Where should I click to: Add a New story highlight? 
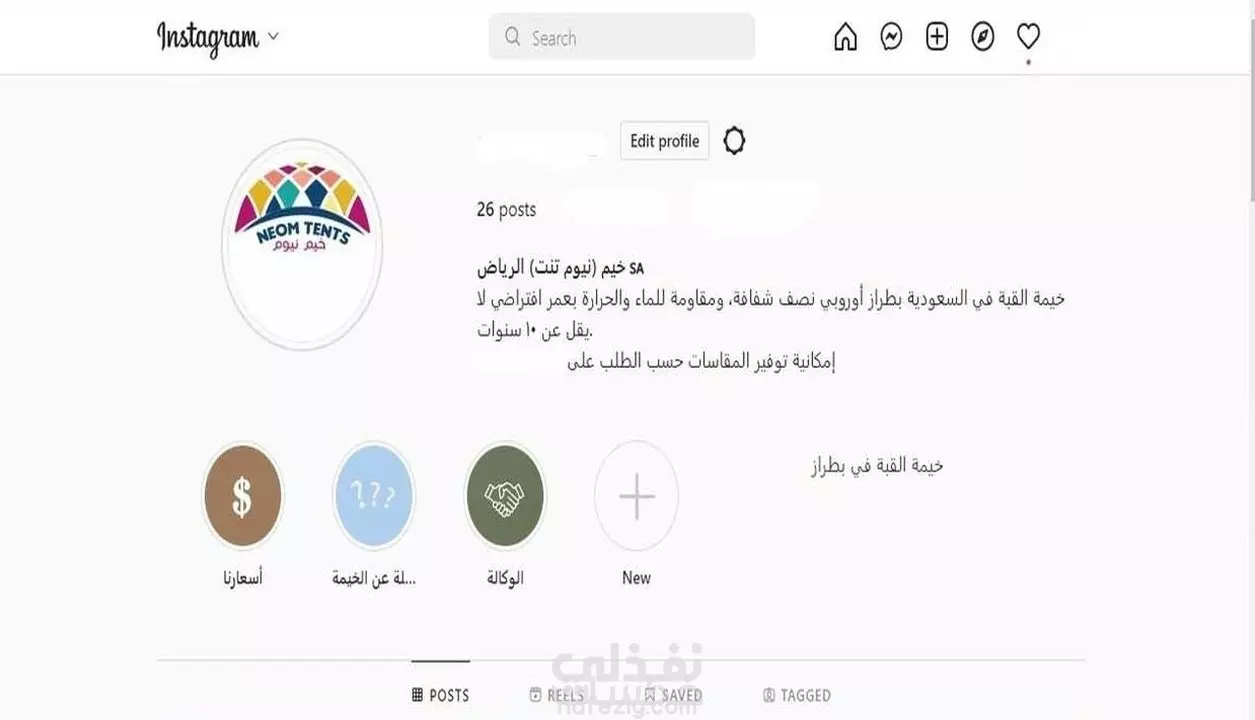(x=636, y=496)
